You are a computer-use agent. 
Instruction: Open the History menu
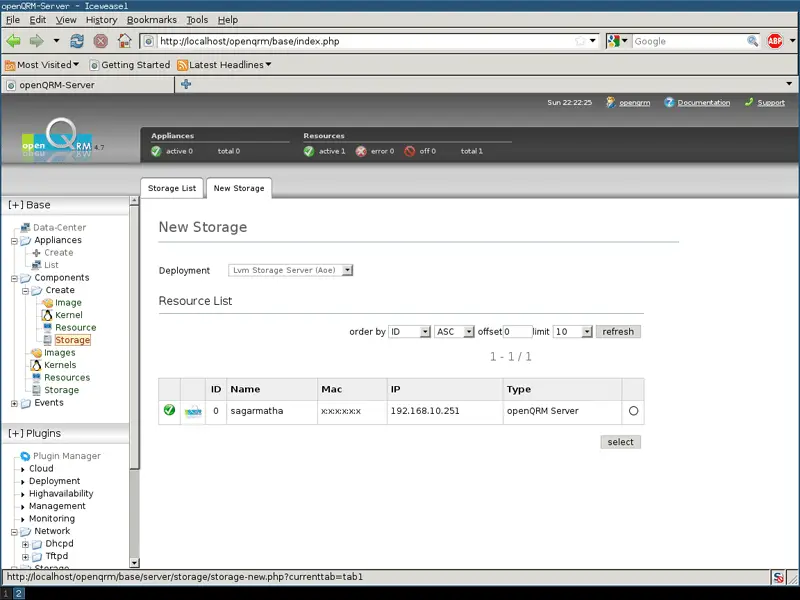[102, 20]
